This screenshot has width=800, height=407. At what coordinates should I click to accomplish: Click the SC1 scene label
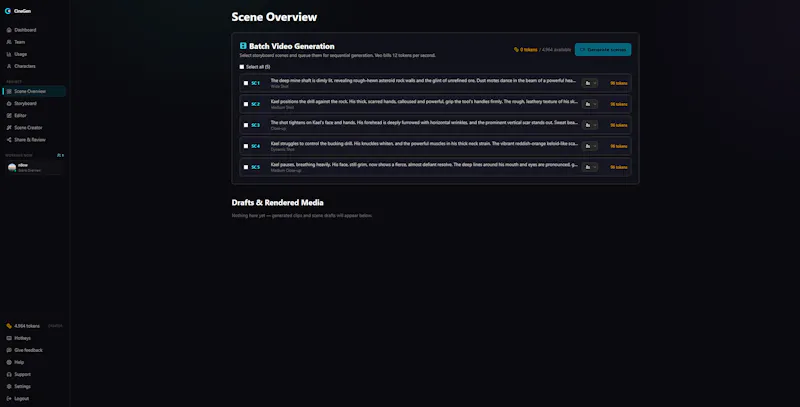pos(255,83)
